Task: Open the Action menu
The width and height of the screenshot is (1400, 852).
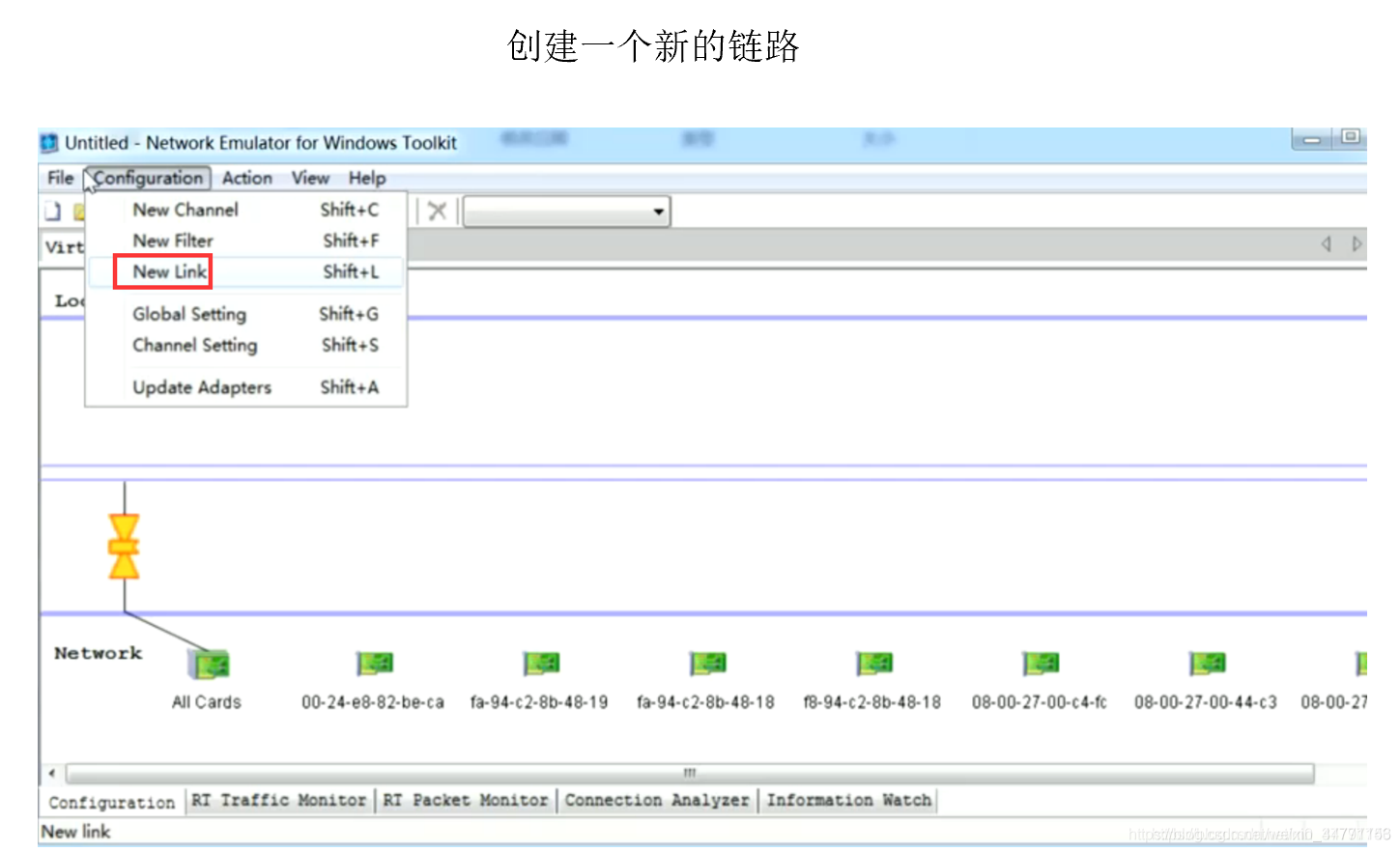Action: coord(247,178)
